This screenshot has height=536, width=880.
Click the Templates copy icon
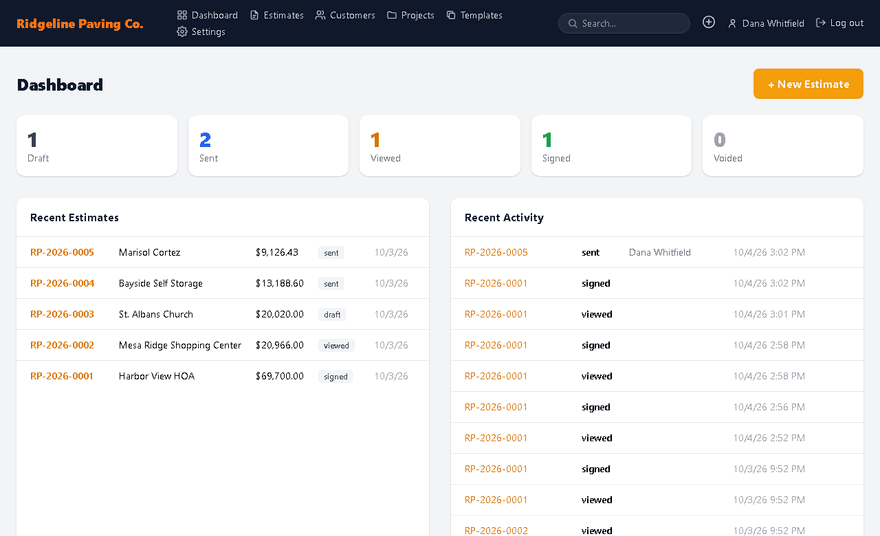451,15
